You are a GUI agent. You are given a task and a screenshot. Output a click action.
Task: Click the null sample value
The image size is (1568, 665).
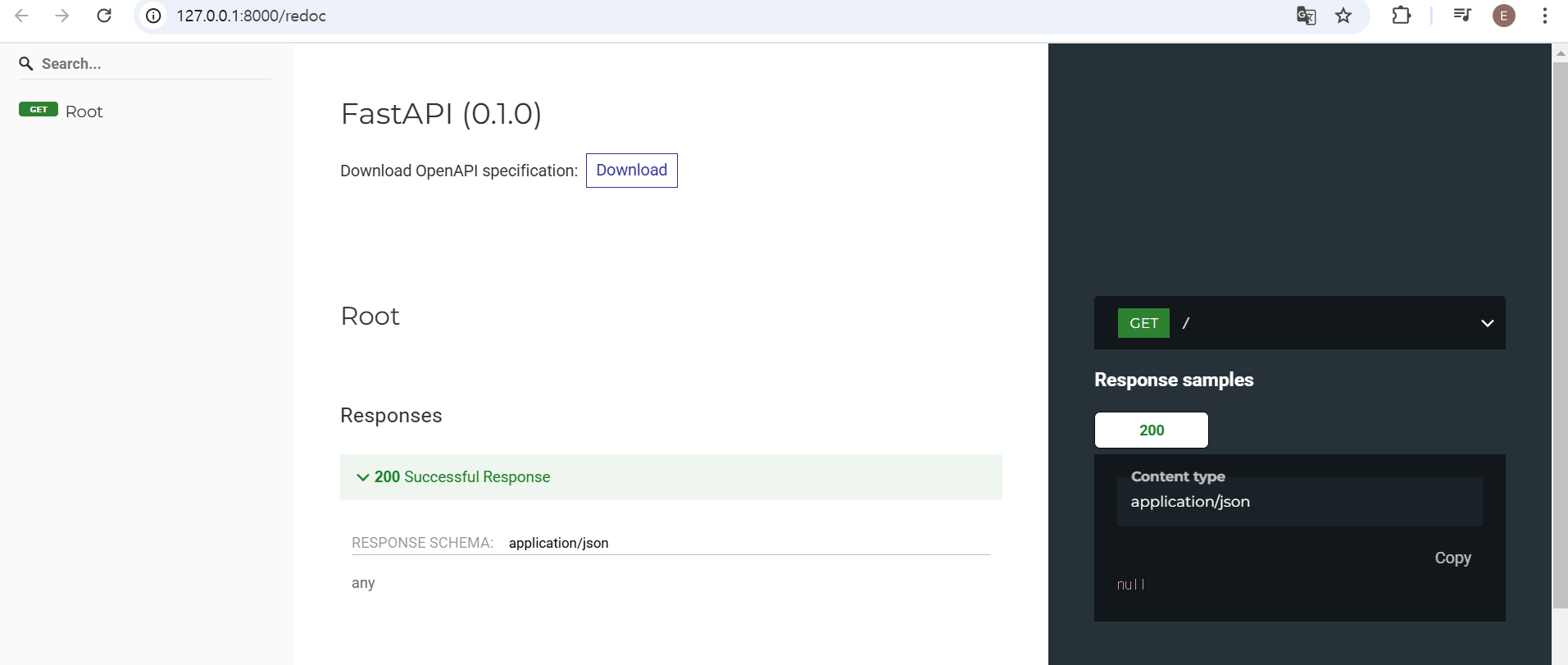coord(1130,585)
